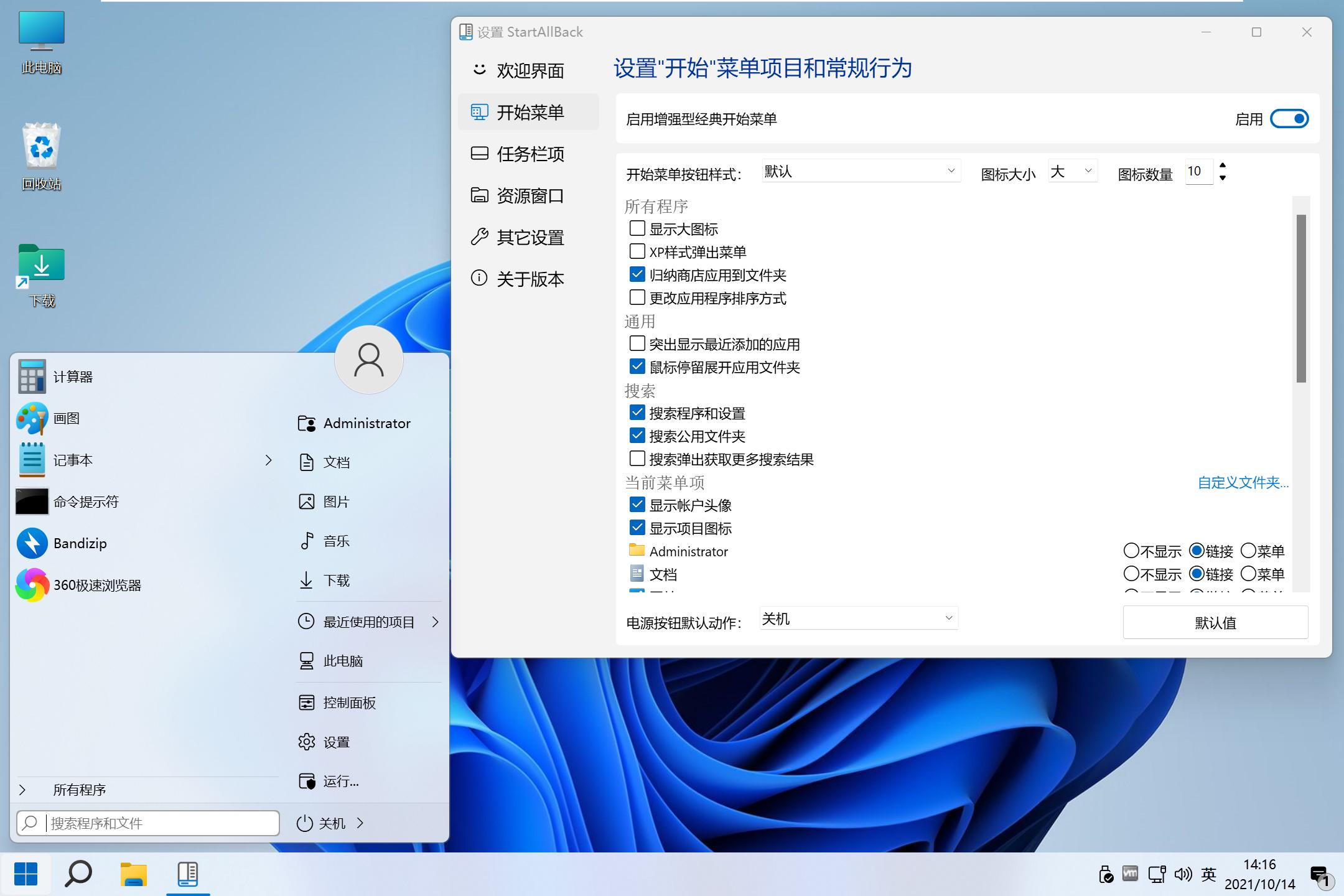Open the 开始菜单按钮样式 dropdown
The image size is (1344, 896).
pyautogui.click(x=861, y=170)
